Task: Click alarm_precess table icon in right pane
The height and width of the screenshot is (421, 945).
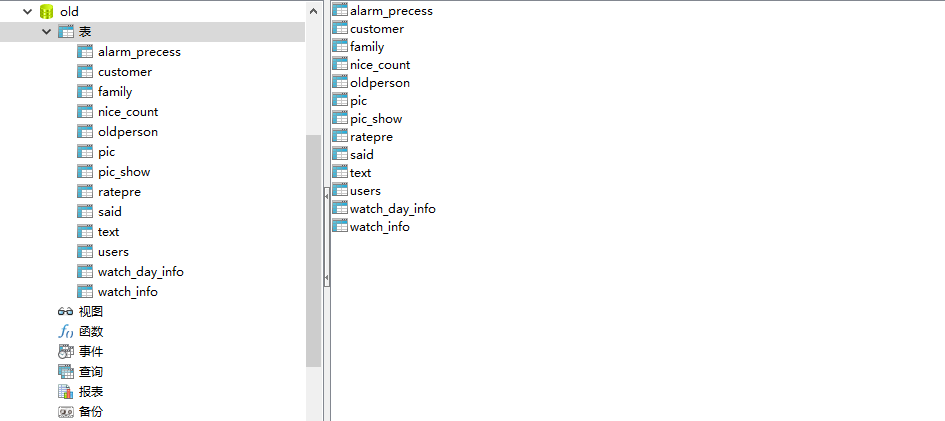Action: pyautogui.click(x=340, y=10)
